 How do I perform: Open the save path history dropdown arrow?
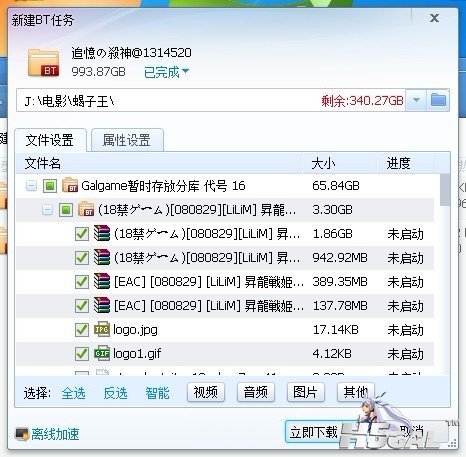pyautogui.click(x=416, y=100)
